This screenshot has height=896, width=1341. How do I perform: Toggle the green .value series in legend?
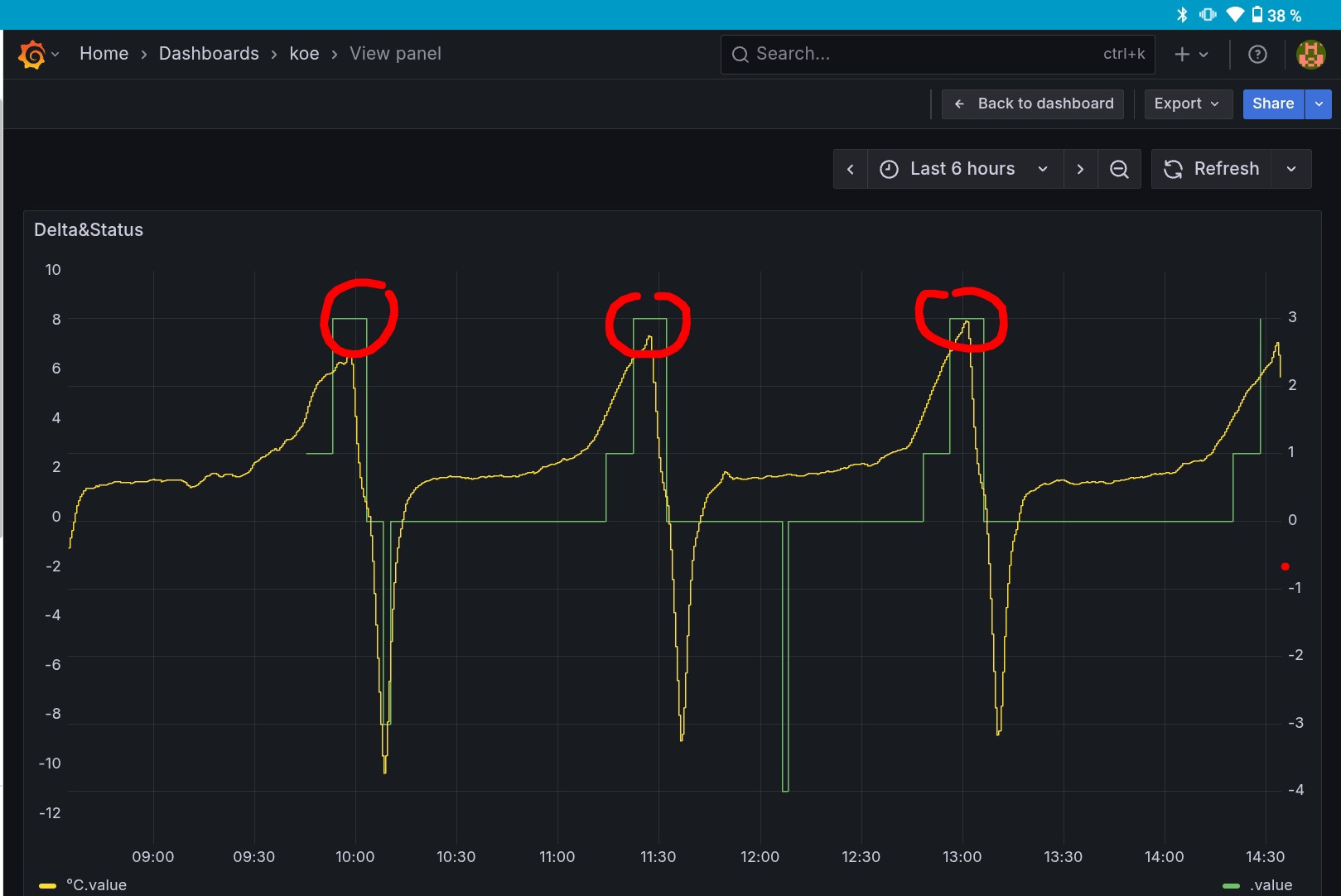tap(1271, 884)
